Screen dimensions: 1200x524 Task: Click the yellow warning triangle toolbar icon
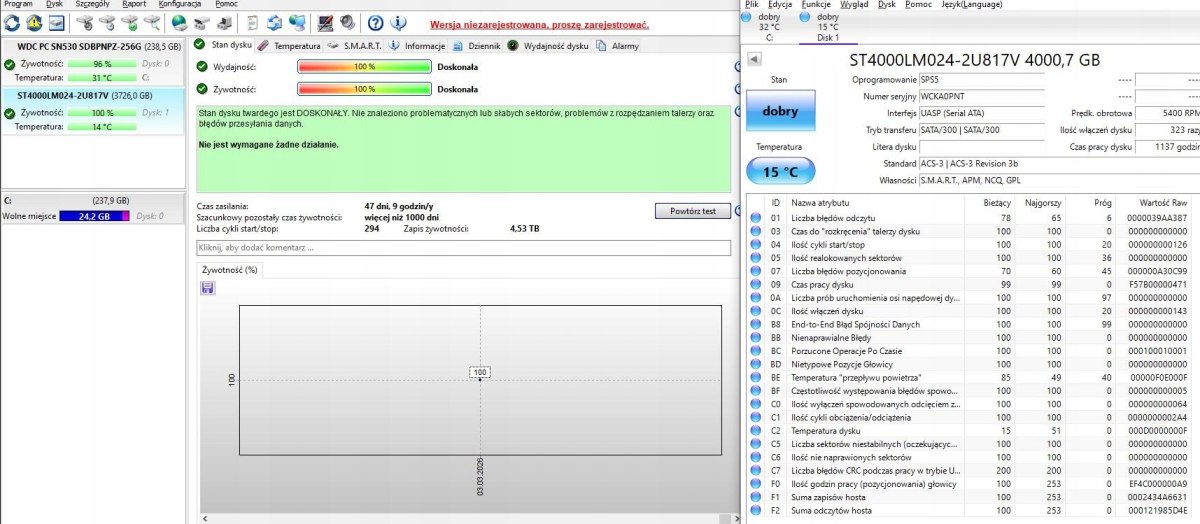tap(33, 22)
